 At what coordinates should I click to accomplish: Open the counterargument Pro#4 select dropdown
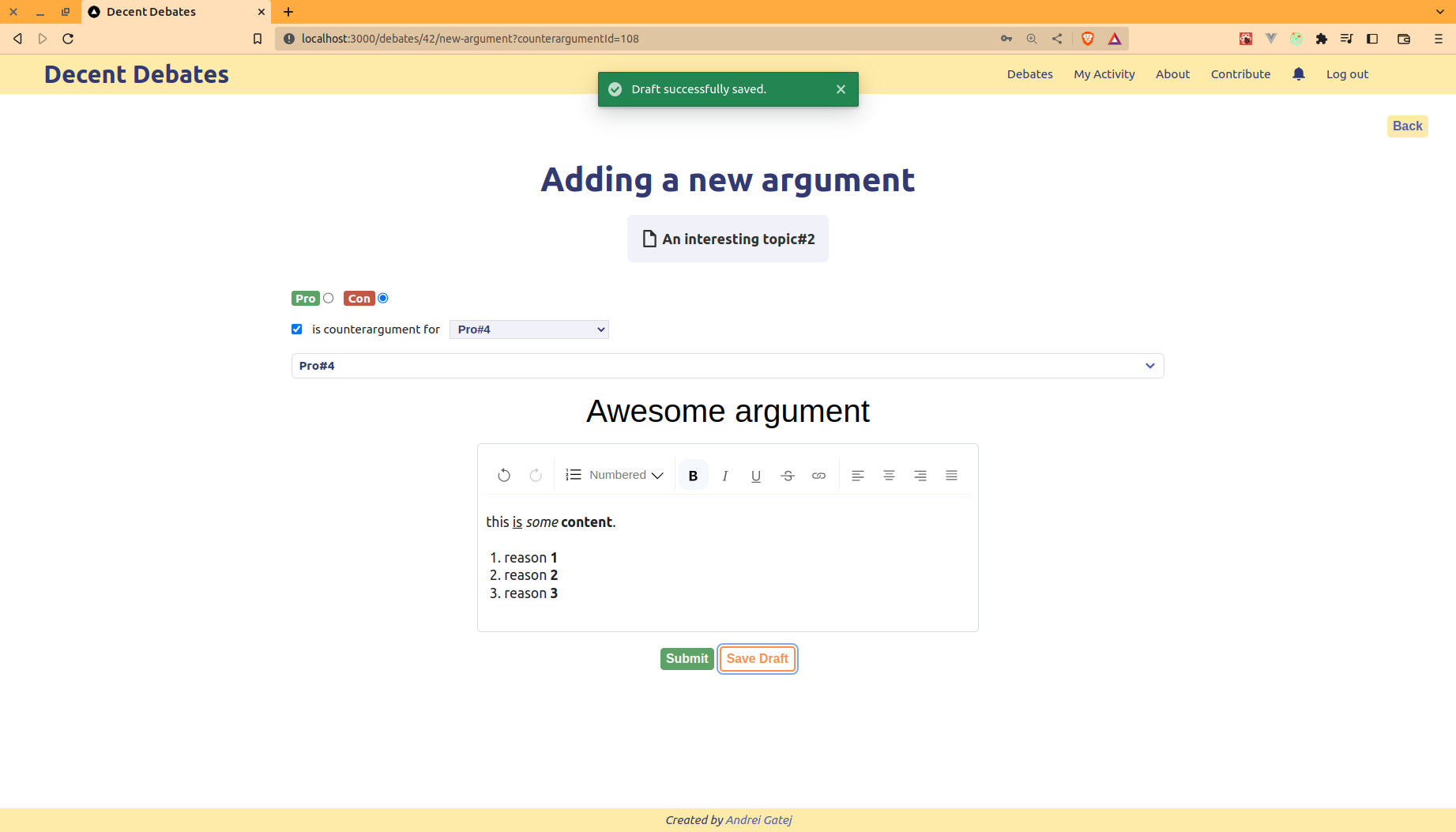[529, 329]
